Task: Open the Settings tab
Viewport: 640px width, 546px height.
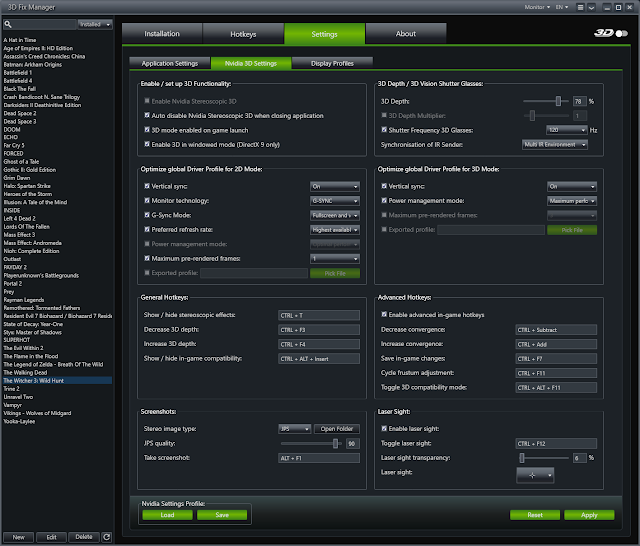Action: coord(324,34)
